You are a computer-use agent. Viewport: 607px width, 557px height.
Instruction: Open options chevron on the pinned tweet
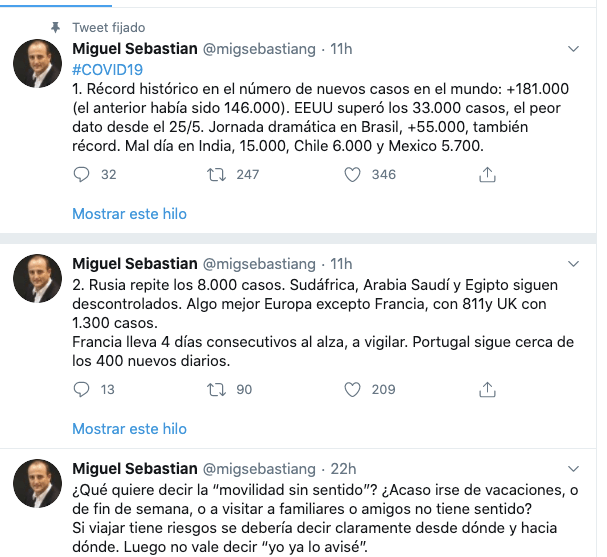point(574,48)
